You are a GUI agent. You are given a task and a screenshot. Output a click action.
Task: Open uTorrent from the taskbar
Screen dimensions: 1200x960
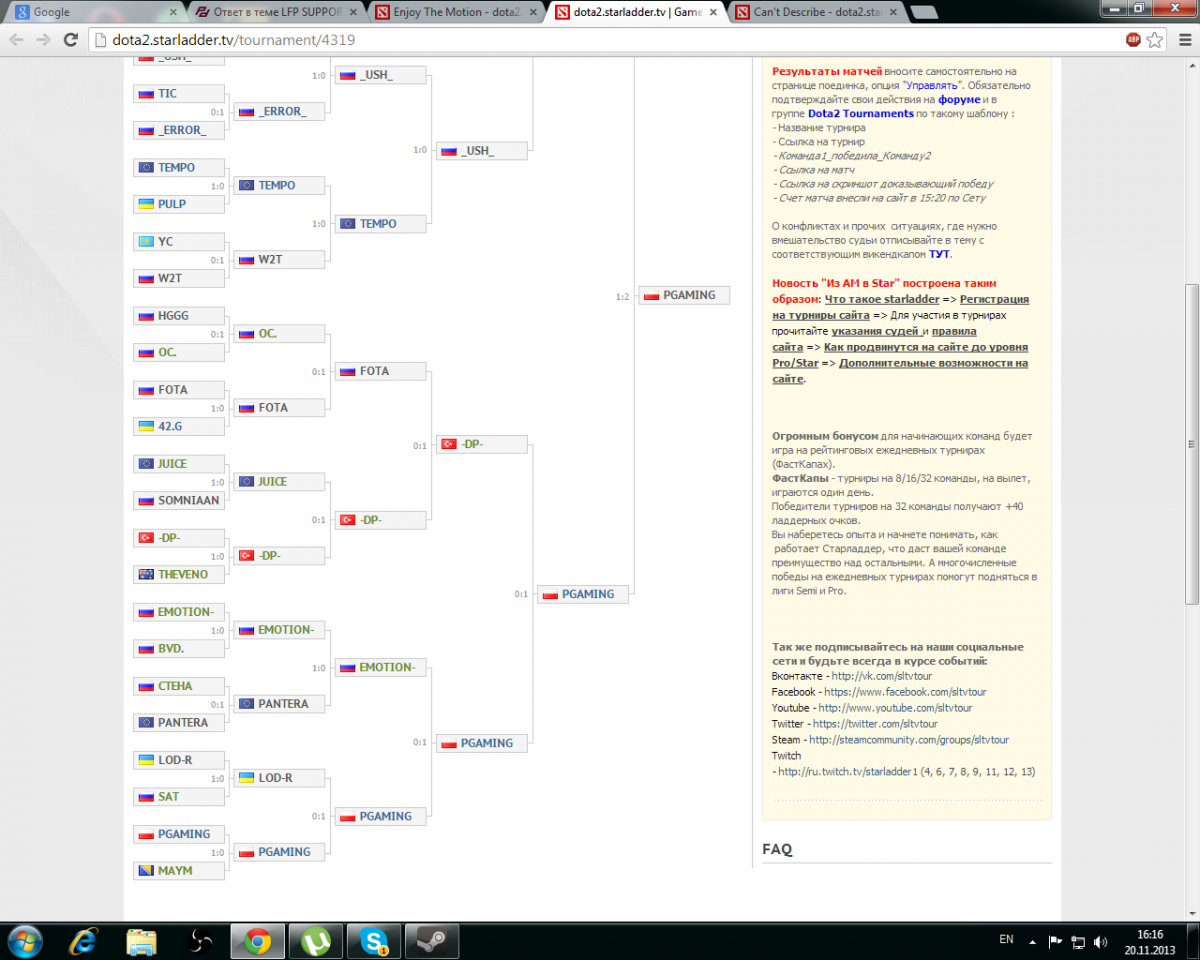click(317, 941)
